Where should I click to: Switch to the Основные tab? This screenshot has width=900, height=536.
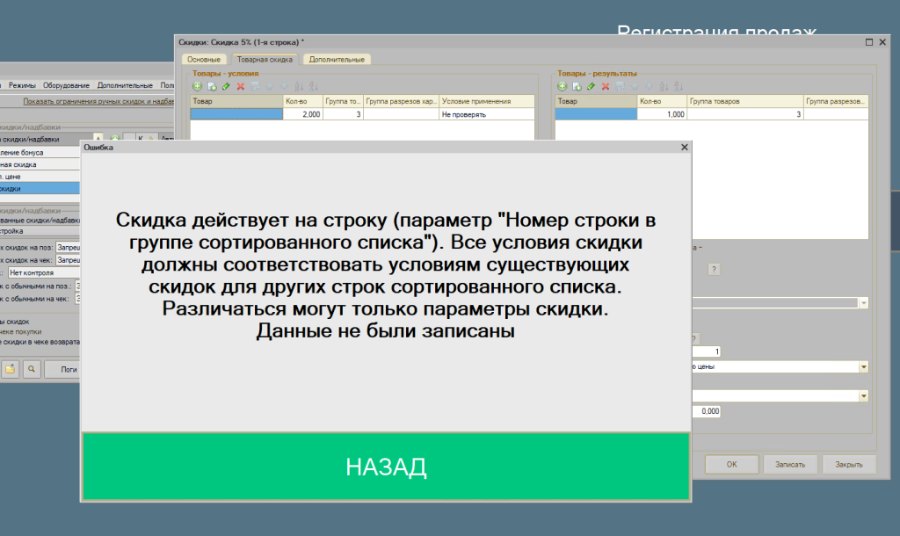click(x=204, y=59)
